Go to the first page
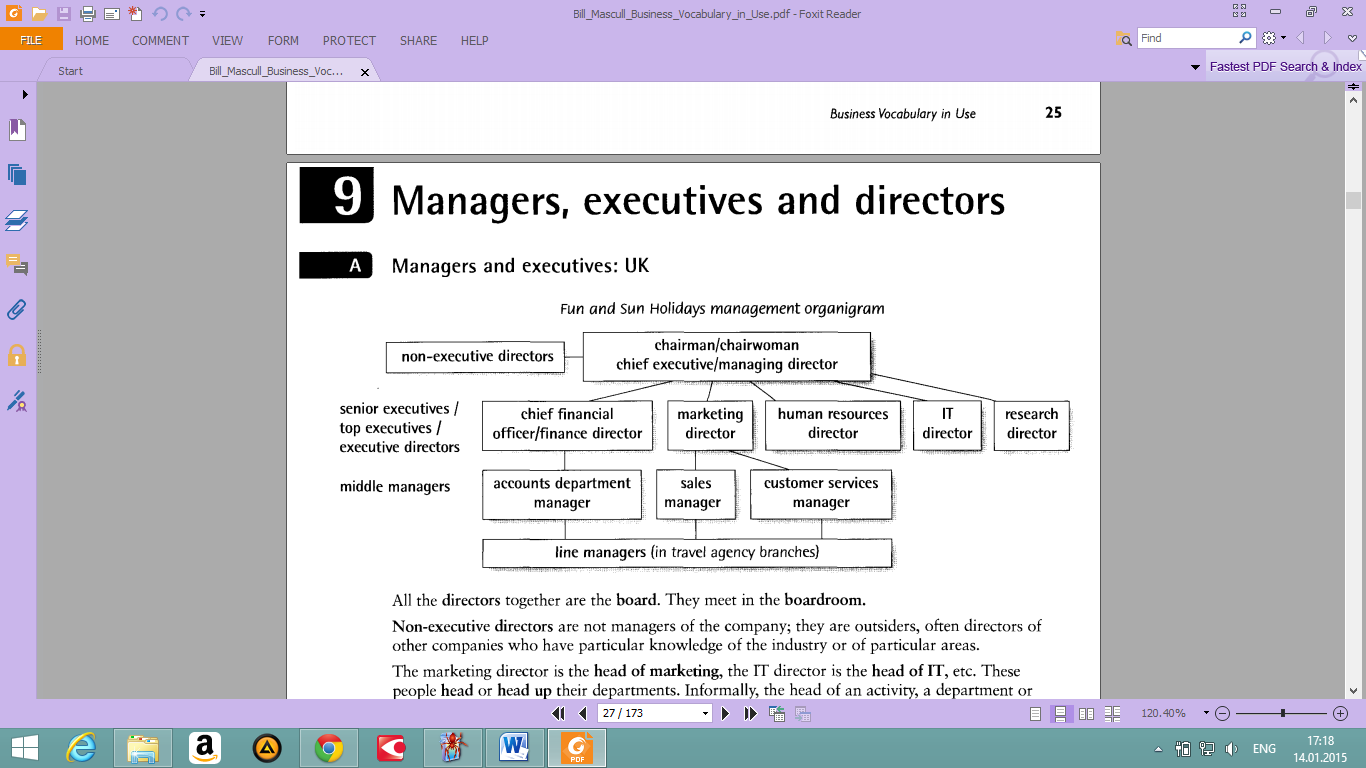 (559, 714)
